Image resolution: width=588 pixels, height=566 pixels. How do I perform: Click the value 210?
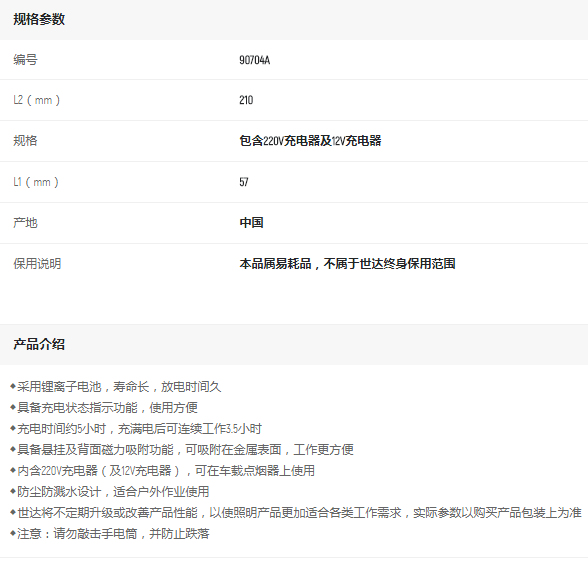pos(246,100)
